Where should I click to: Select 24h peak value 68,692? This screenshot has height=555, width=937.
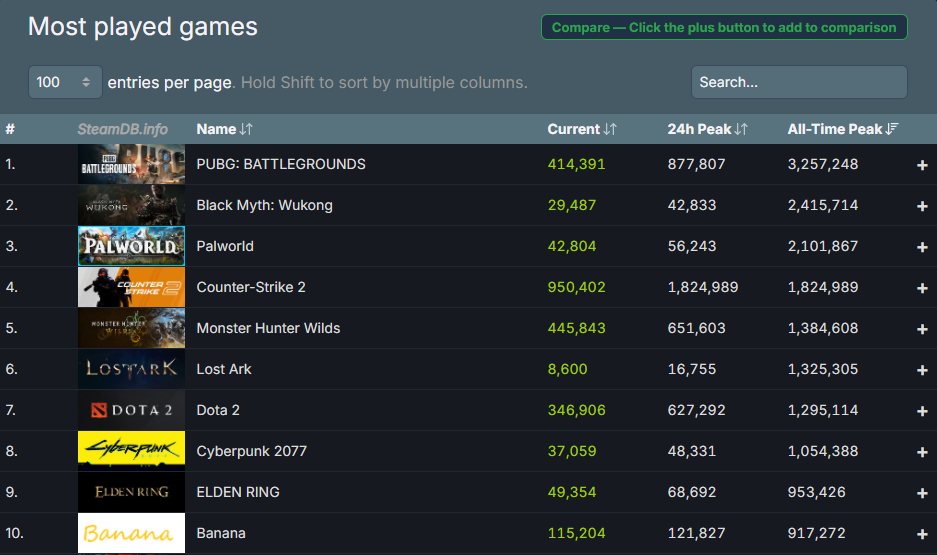pos(691,492)
